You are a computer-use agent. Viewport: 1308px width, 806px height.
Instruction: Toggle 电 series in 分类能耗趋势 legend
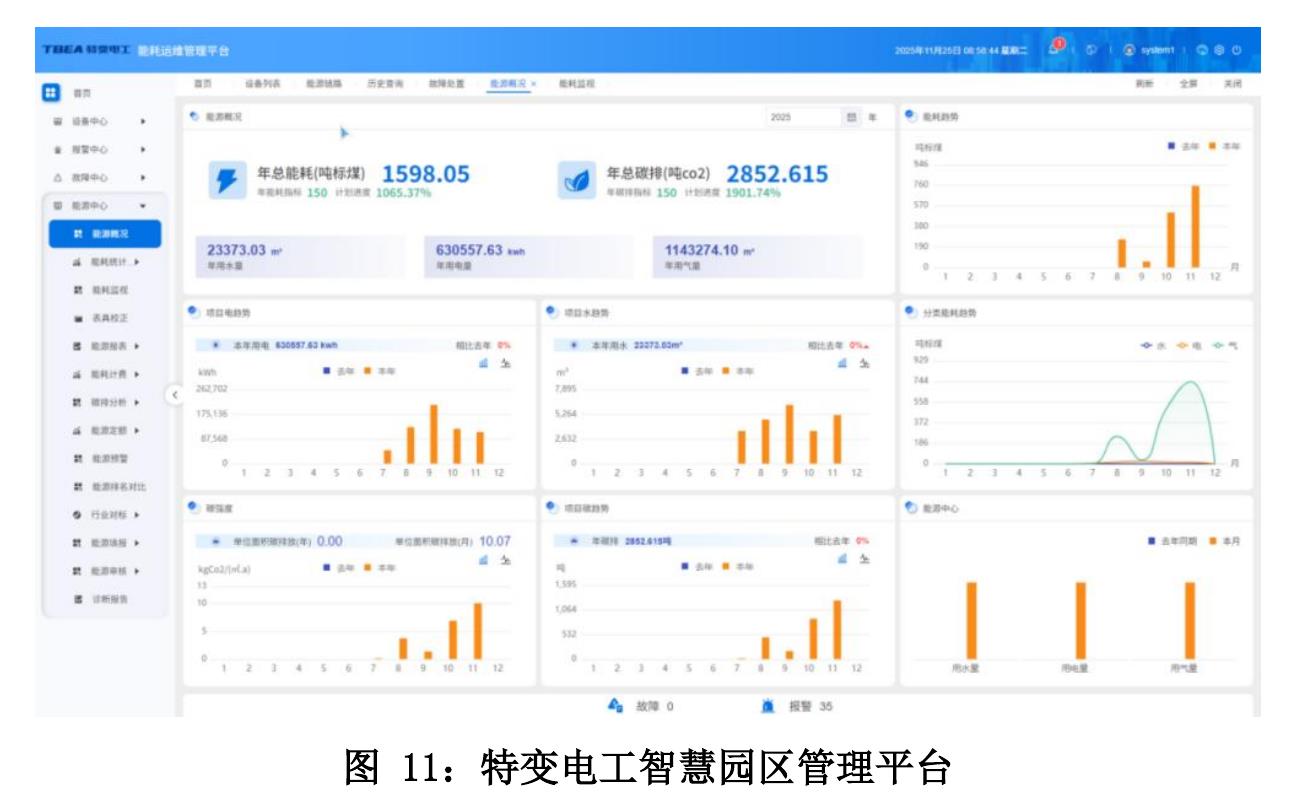1189,344
